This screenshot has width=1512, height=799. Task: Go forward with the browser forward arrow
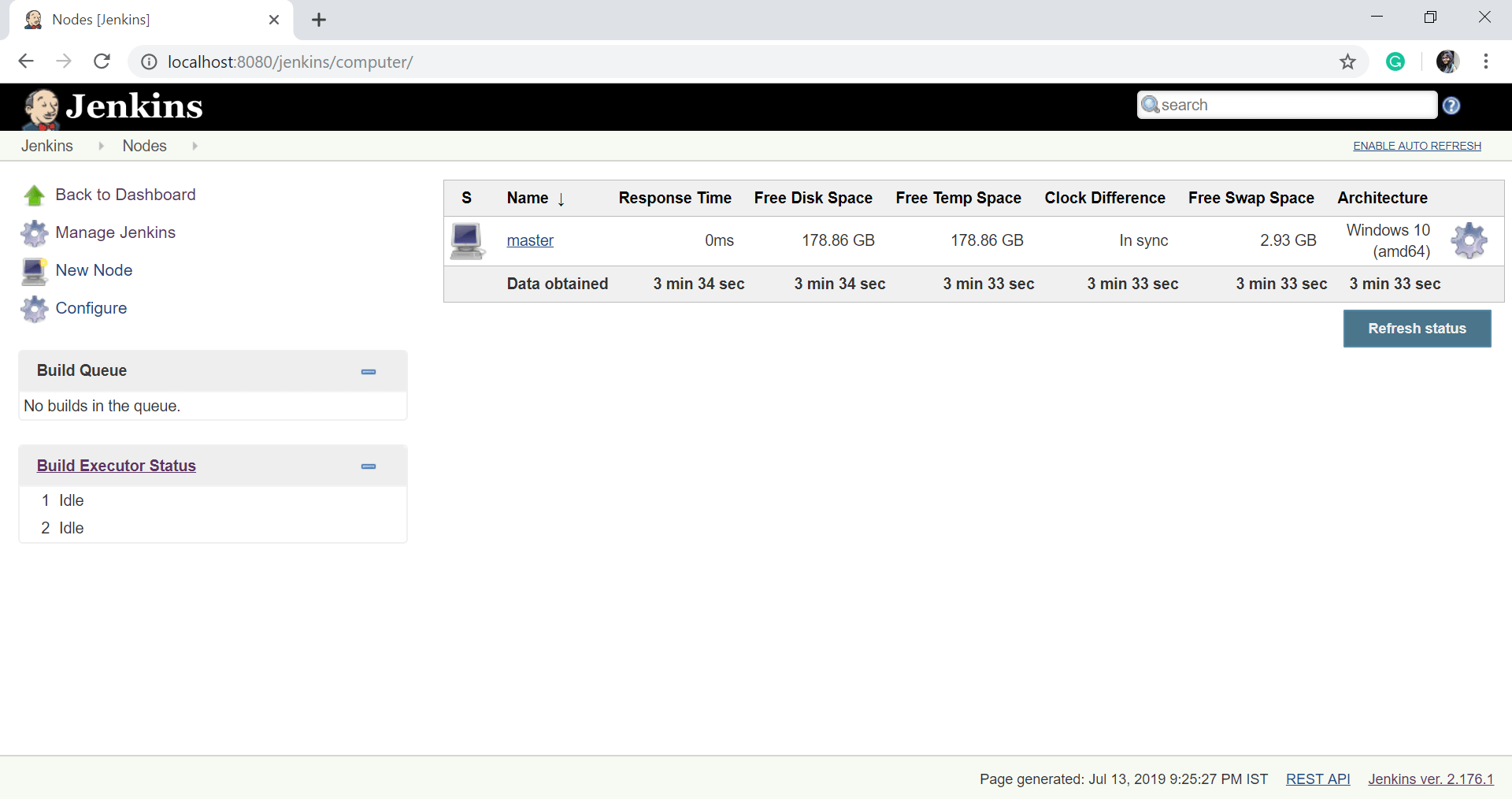pos(64,61)
